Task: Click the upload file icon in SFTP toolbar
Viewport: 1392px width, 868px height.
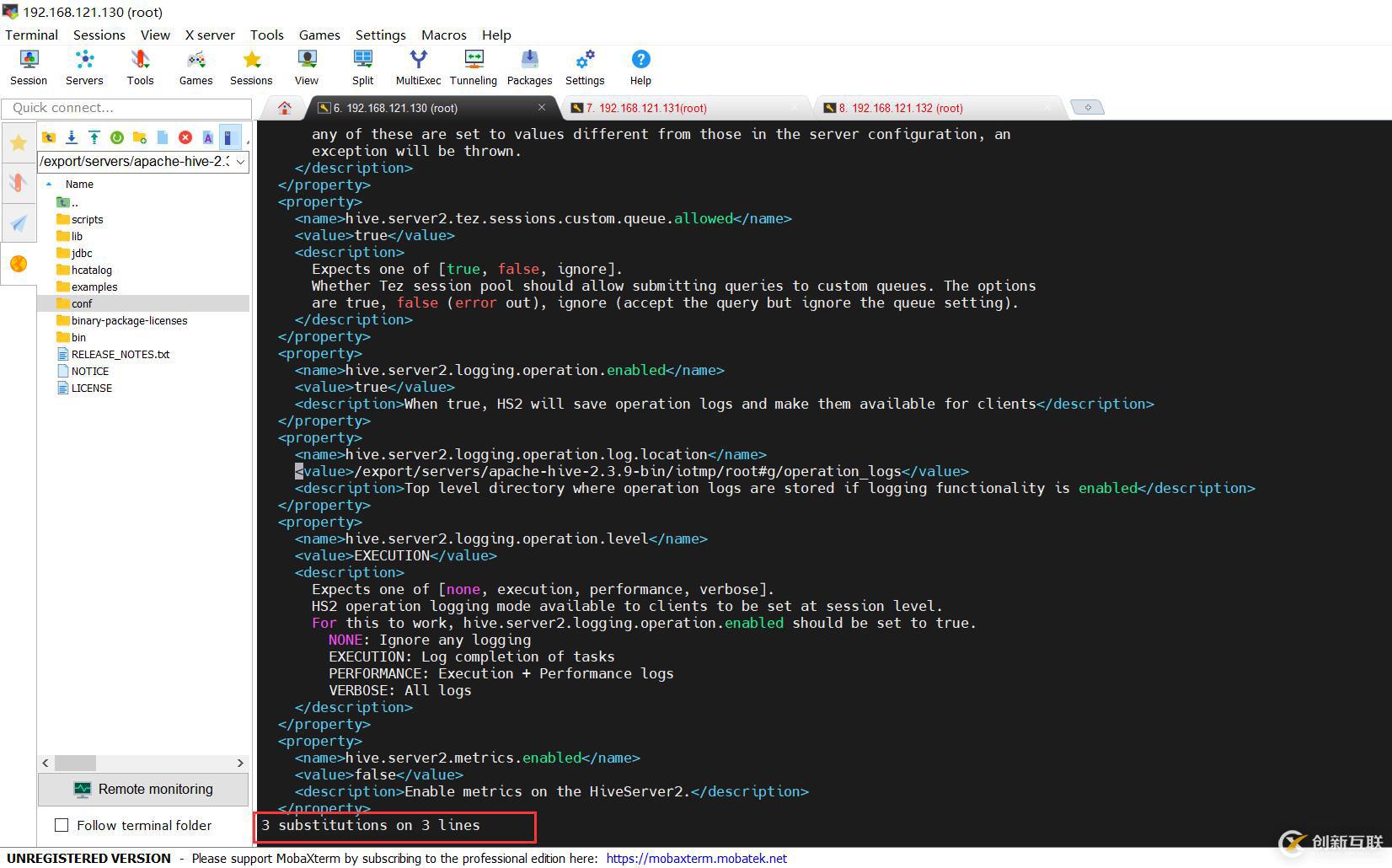Action: [94, 137]
